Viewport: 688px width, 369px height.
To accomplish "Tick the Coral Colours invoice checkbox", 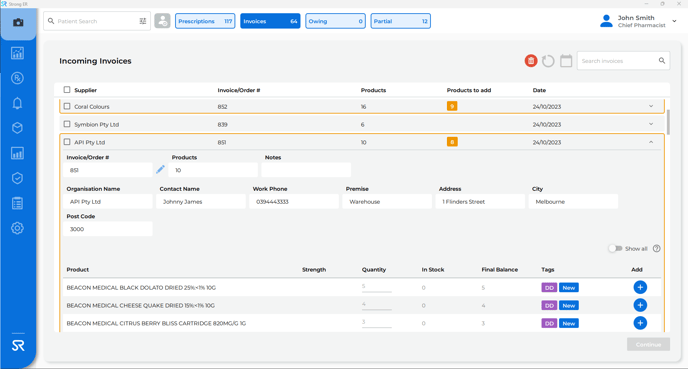I will 67,106.
